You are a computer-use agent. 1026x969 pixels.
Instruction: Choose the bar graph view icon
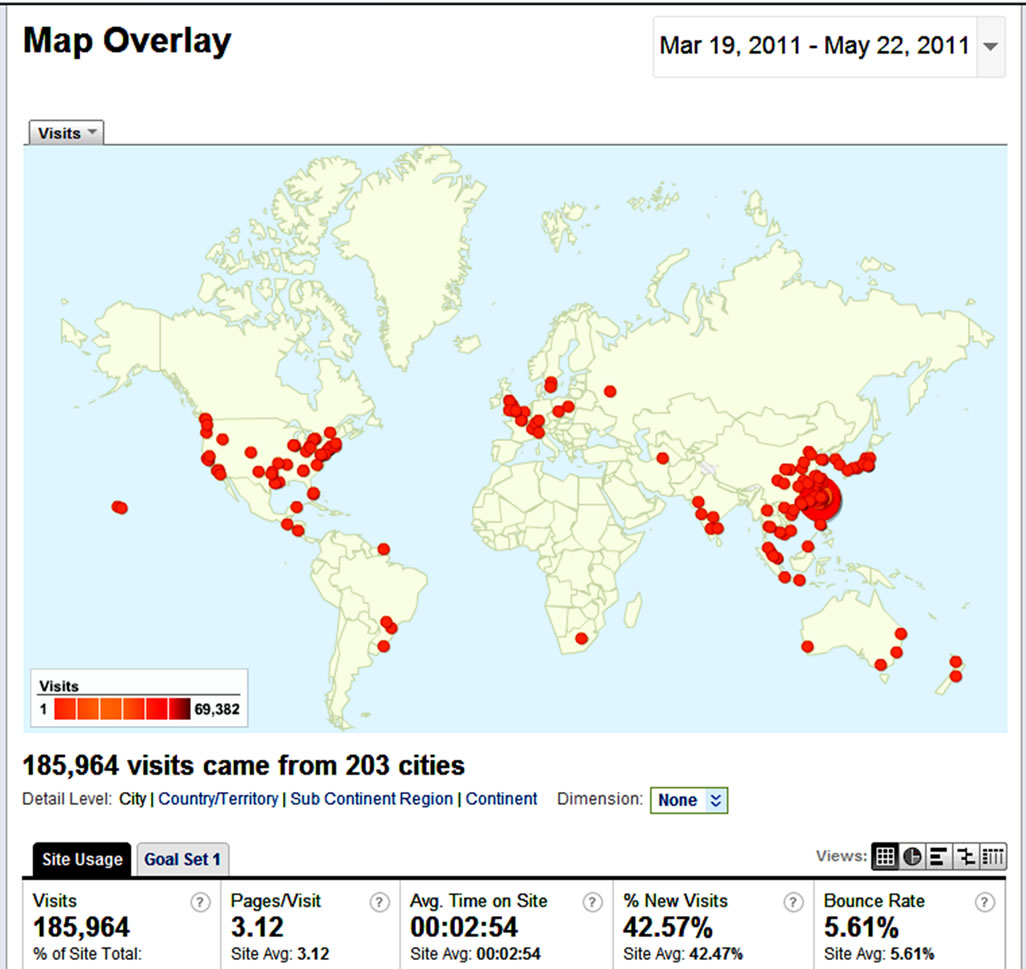(938, 856)
